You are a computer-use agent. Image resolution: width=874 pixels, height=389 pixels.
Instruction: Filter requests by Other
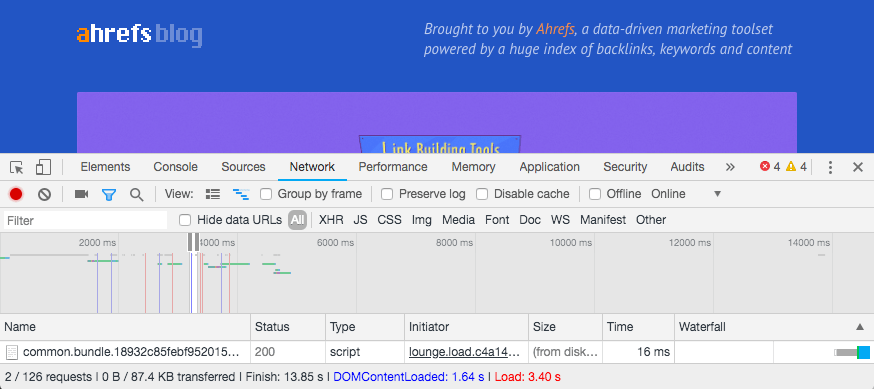point(651,220)
